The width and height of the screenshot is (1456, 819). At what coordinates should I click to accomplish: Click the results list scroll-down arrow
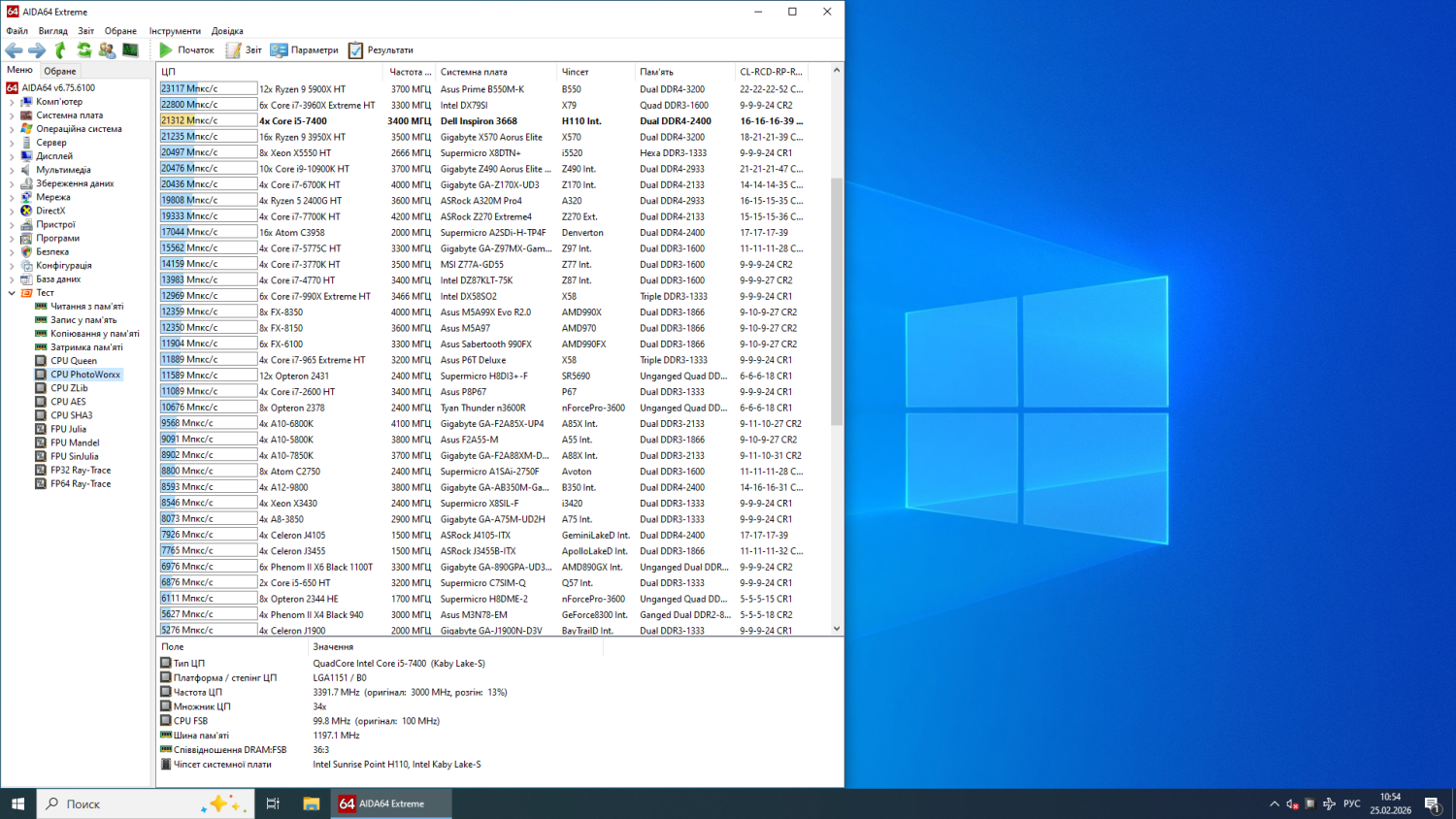click(x=837, y=629)
